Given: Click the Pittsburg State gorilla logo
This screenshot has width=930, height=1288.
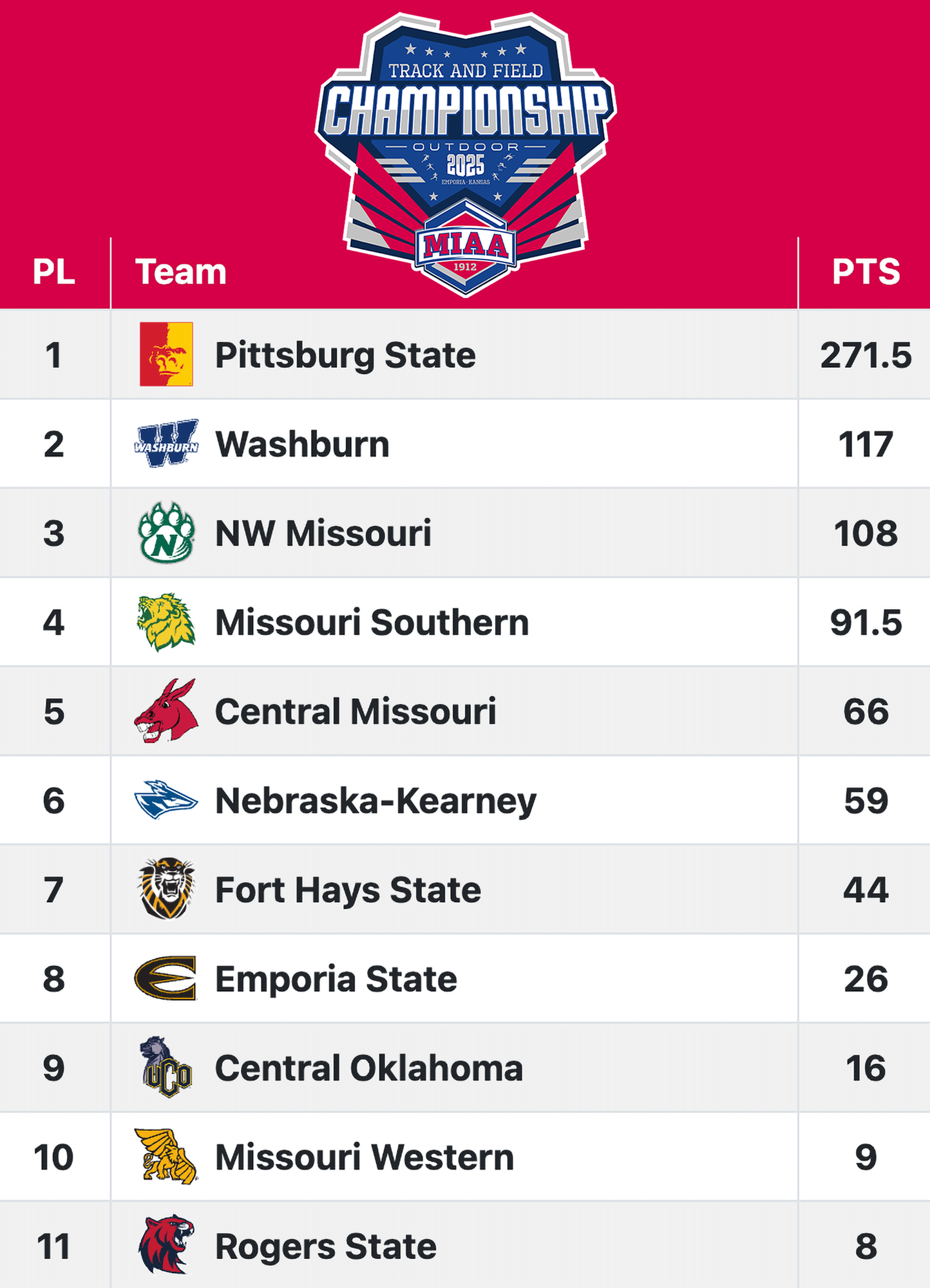Looking at the screenshot, I should [x=166, y=354].
